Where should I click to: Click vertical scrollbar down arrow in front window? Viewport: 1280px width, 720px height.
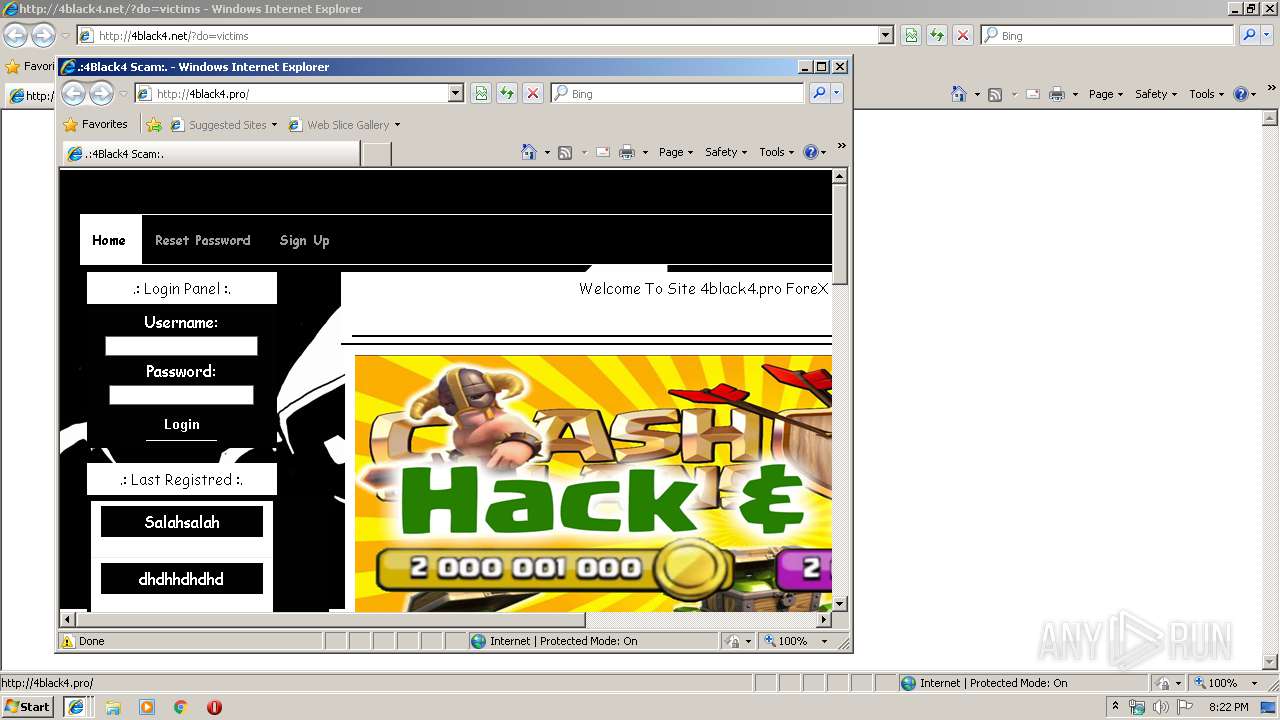[840, 603]
